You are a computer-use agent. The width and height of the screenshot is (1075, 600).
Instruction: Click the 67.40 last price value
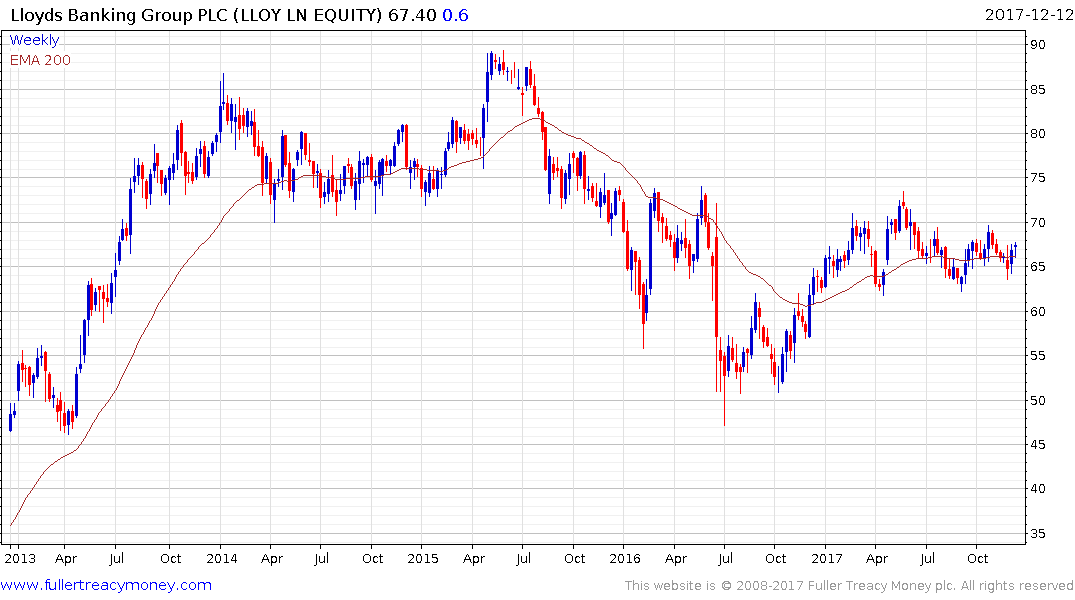[412, 15]
